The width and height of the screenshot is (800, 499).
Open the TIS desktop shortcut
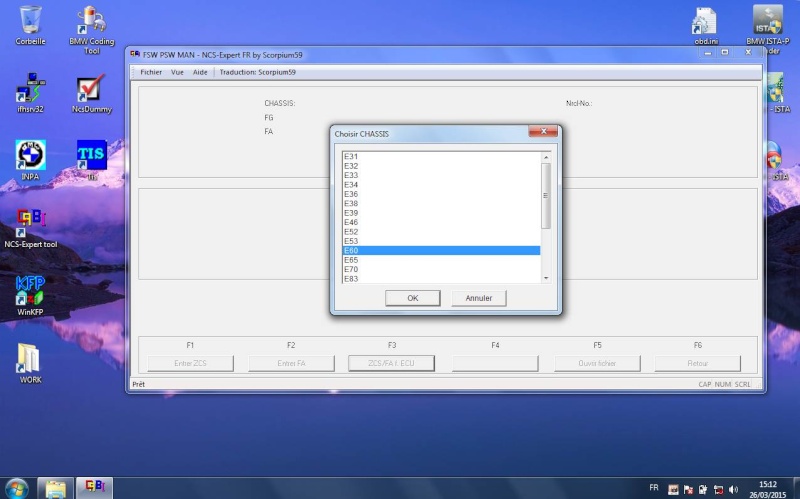click(x=92, y=160)
